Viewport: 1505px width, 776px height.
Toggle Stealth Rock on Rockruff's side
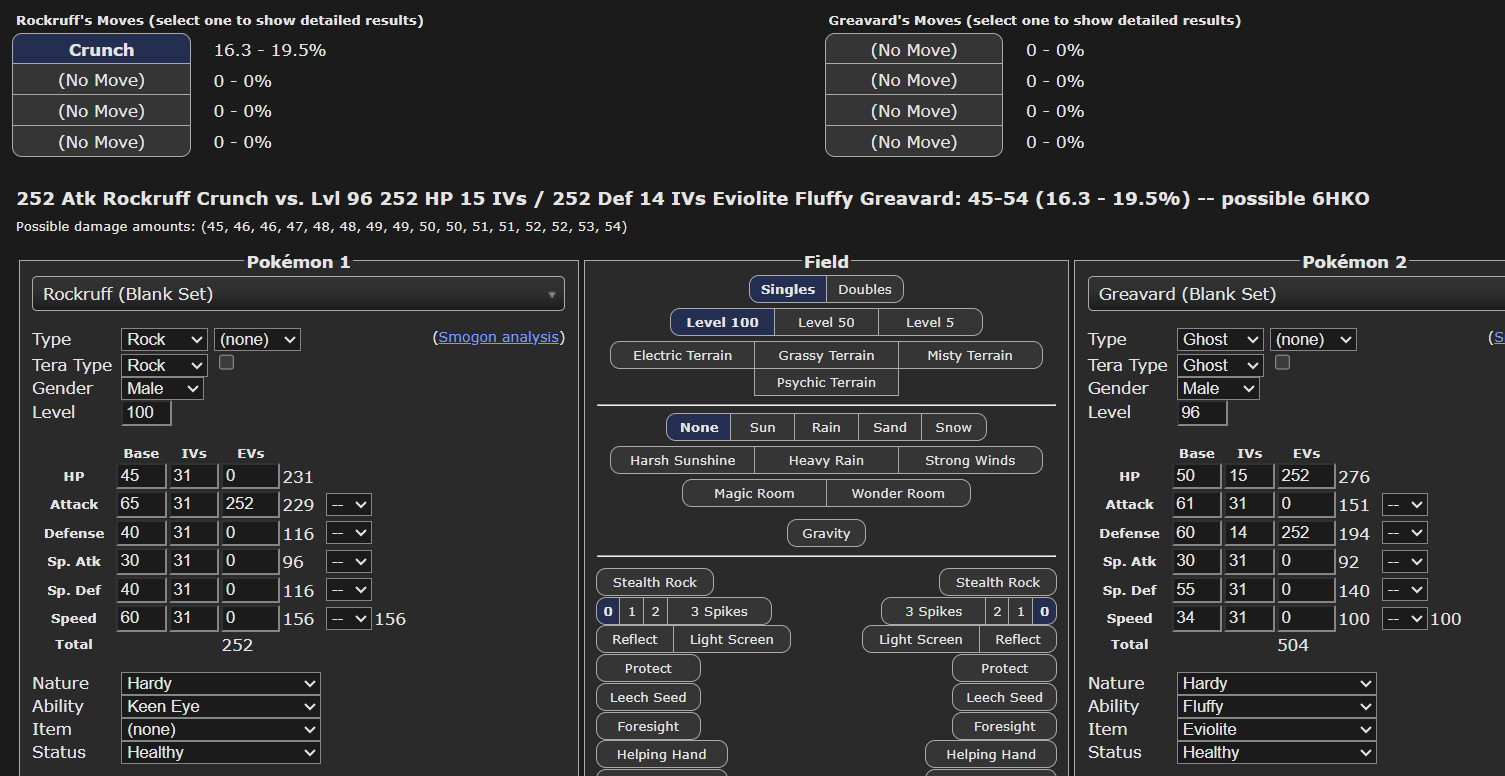(655, 582)
